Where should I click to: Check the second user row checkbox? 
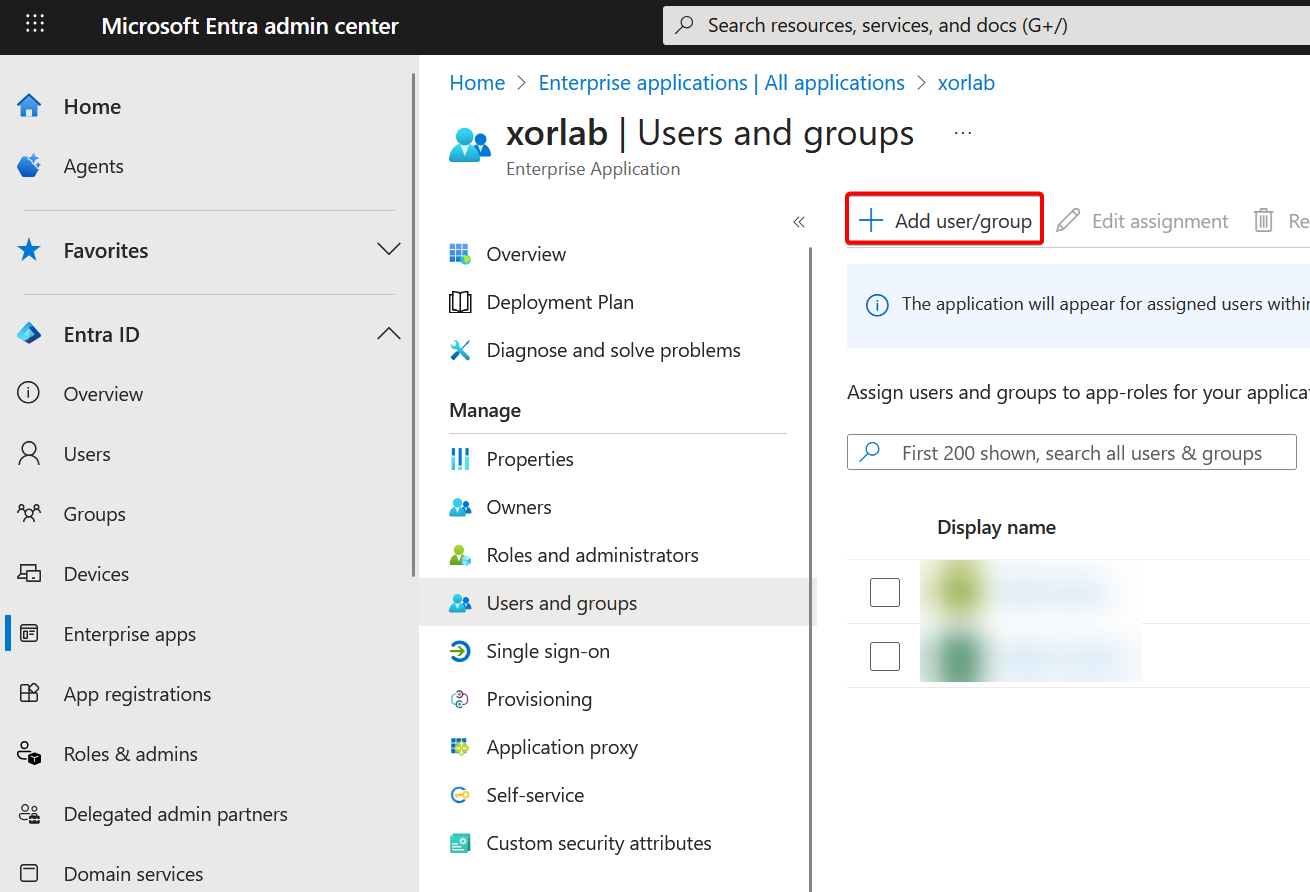(885, 656)
